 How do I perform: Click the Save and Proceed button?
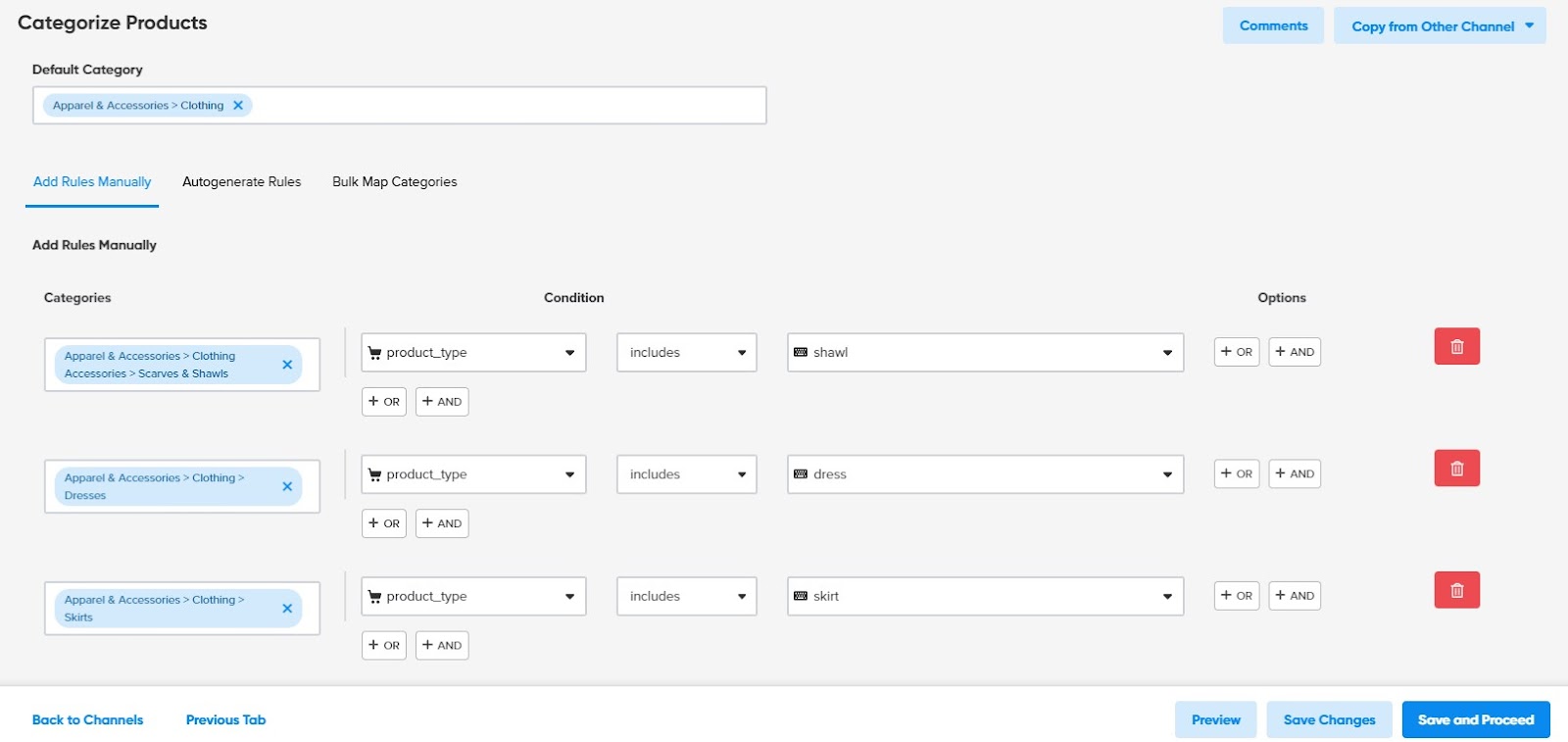(1475, 719)
